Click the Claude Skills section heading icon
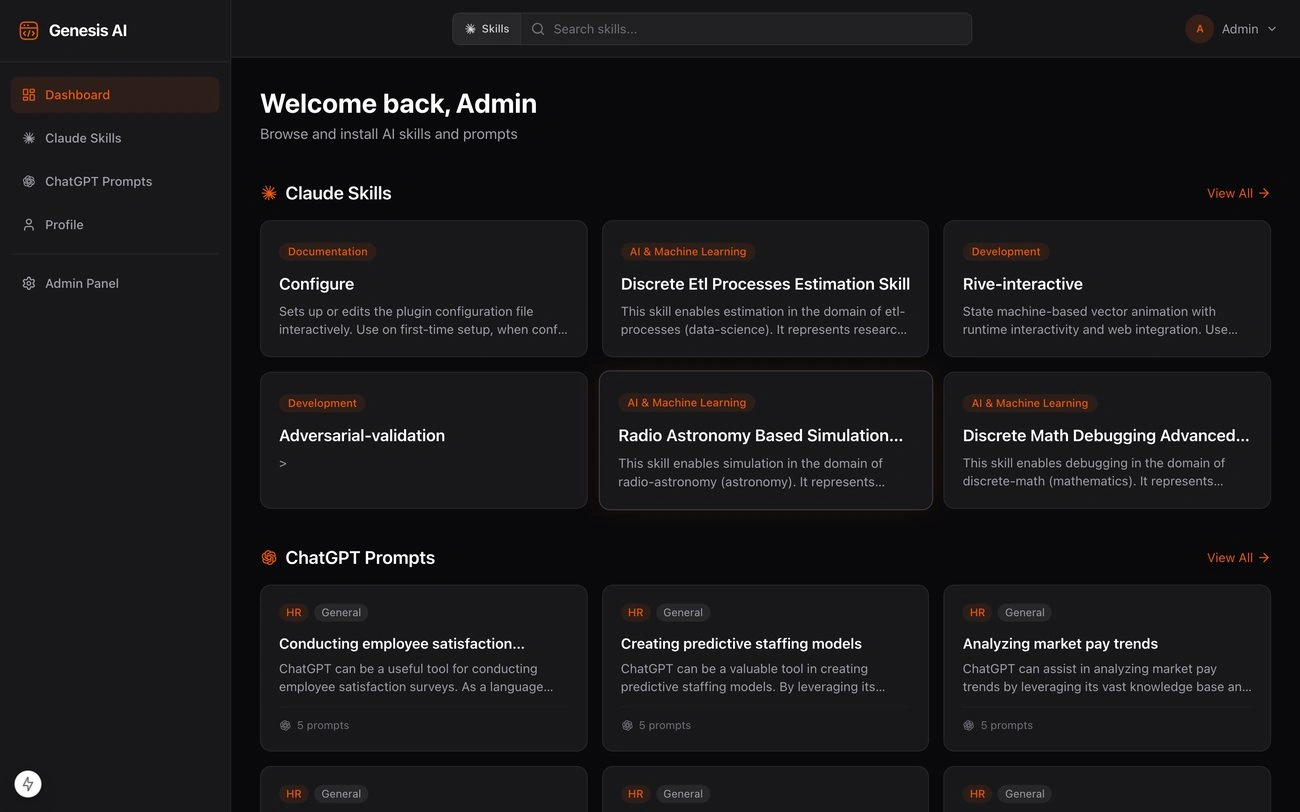This screenshot has width=1300, height=812. point(269,193)
